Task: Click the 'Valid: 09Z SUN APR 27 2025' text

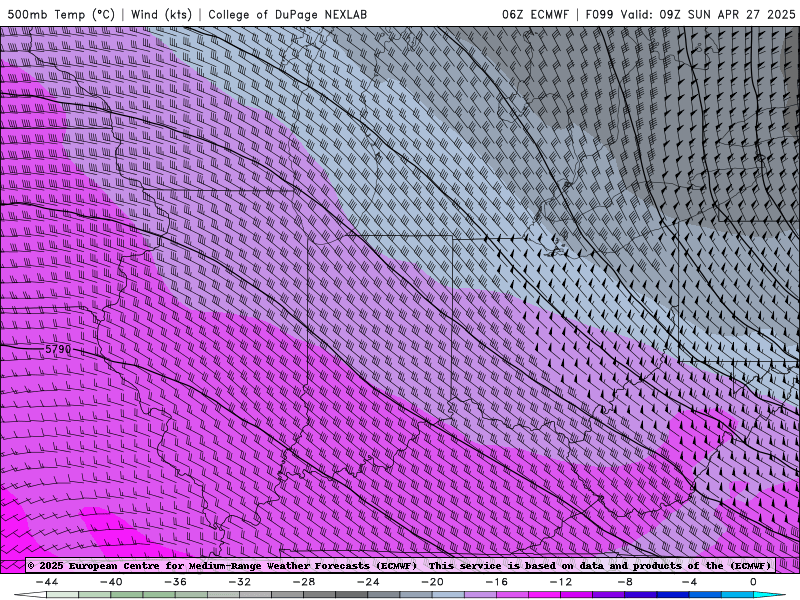Action: coord(708,14)
